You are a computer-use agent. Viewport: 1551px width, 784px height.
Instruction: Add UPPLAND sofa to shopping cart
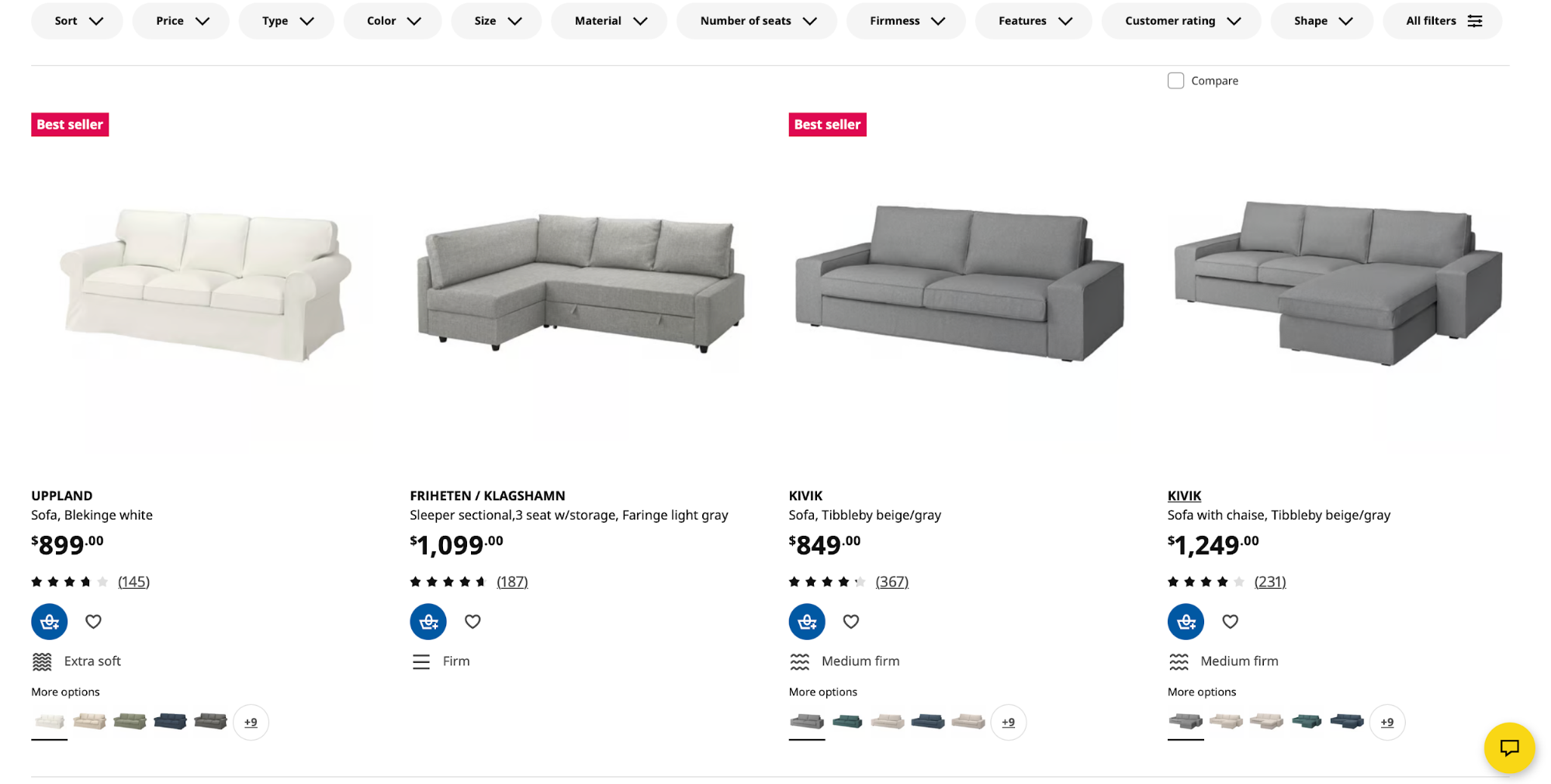click(x=49, y=621)
